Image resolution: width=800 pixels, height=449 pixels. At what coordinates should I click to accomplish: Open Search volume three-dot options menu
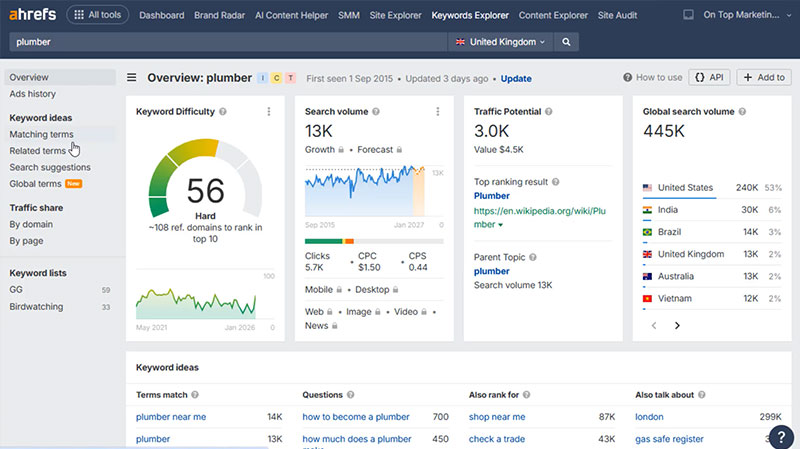[438, 112]
